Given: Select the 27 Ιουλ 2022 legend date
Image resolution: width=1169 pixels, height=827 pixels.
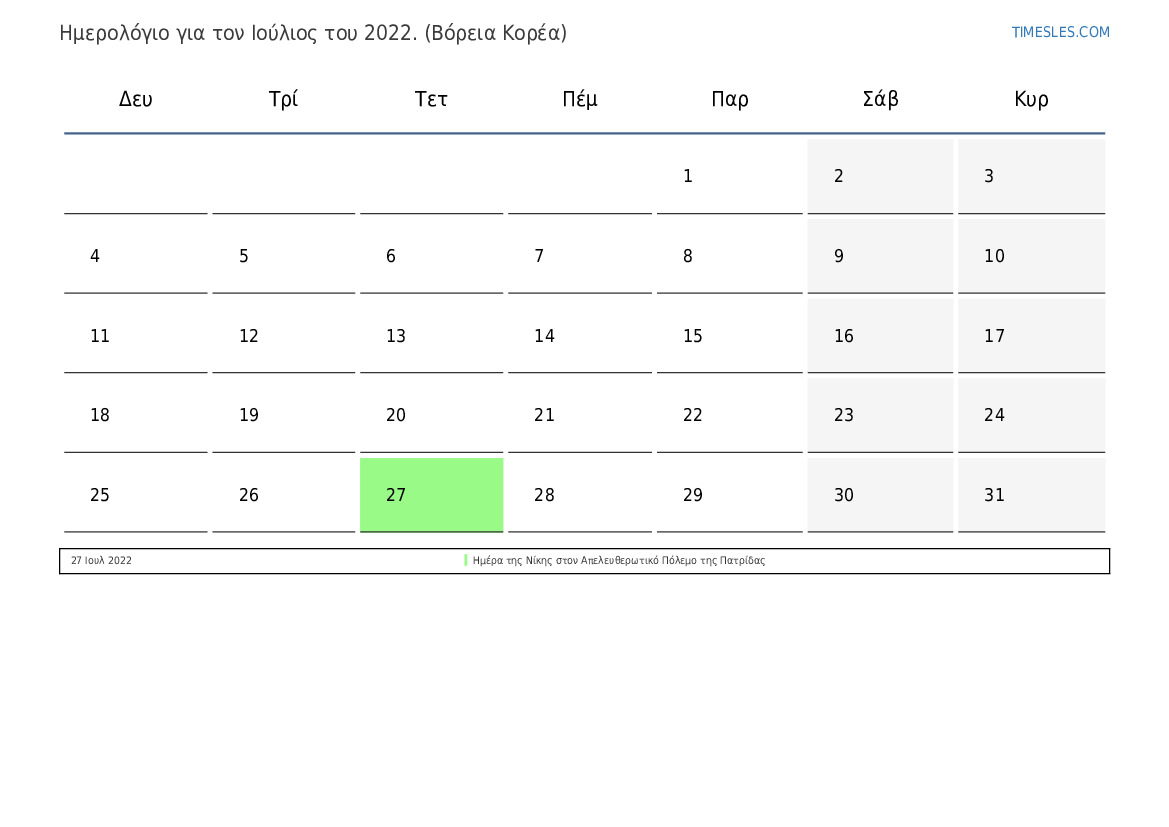Looking at the screenshot, I should click(x=101, y=560).
